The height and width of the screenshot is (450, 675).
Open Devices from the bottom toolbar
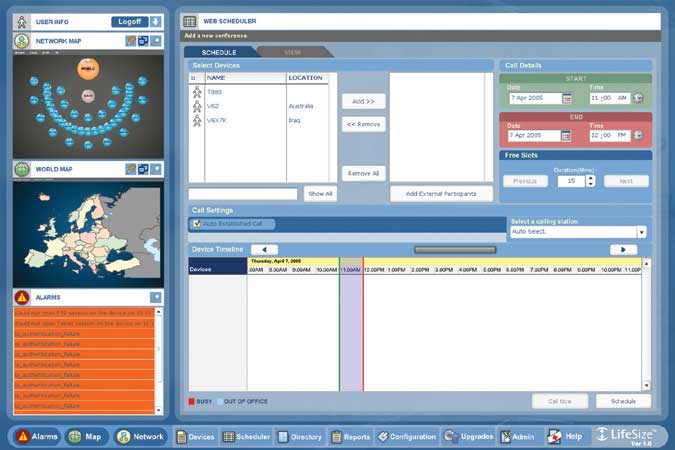(195, 436)
